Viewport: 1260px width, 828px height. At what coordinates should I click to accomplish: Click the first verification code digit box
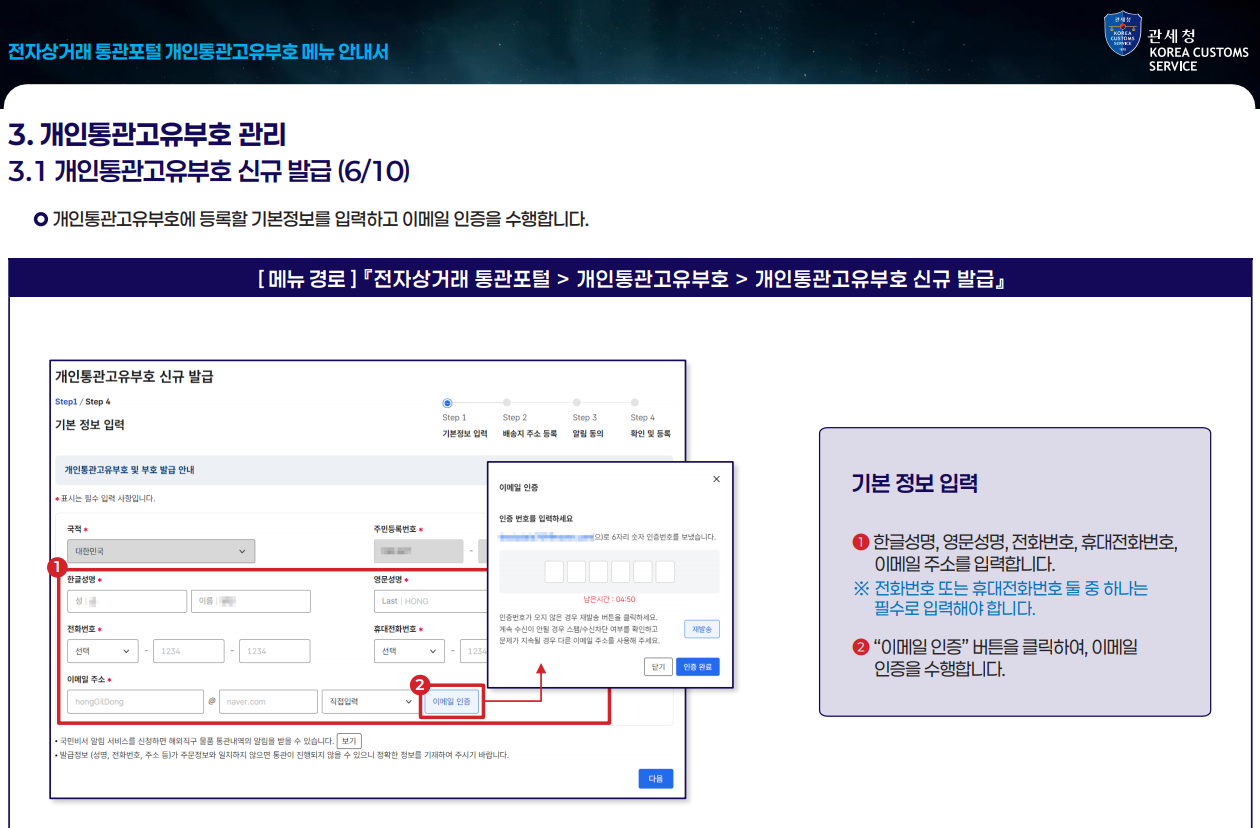click(x=554, y=572)
